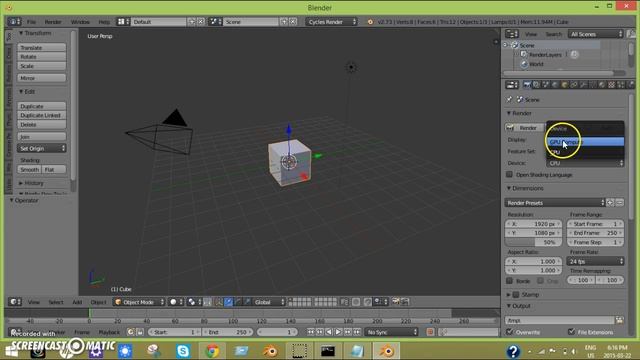Viewport: 640px width, 360px height.
Task: Open the Cycles Render engine dropdown
Action: tap(331, 22)
